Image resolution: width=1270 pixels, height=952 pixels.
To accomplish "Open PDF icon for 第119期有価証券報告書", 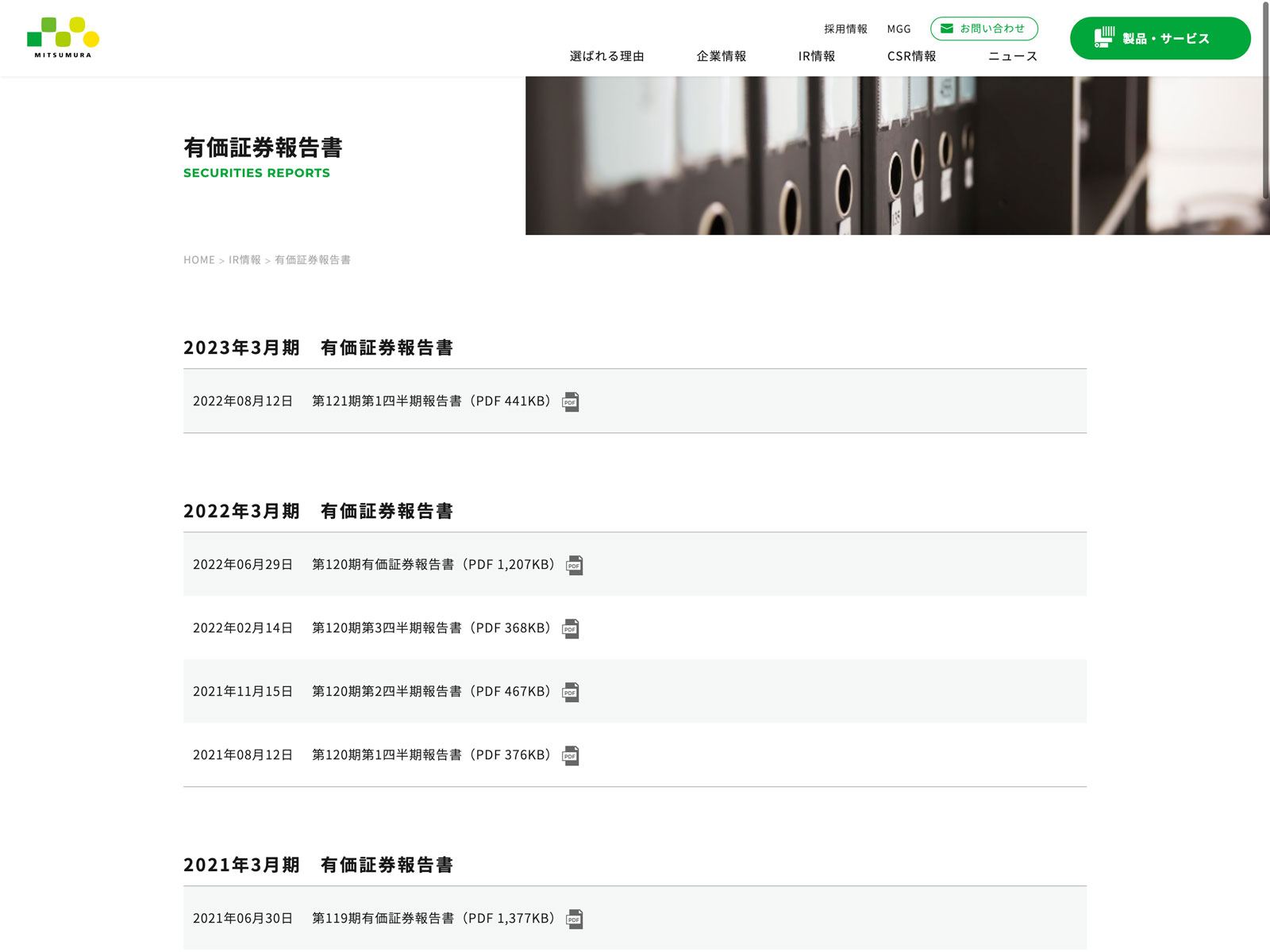I will tap(574, 919).
